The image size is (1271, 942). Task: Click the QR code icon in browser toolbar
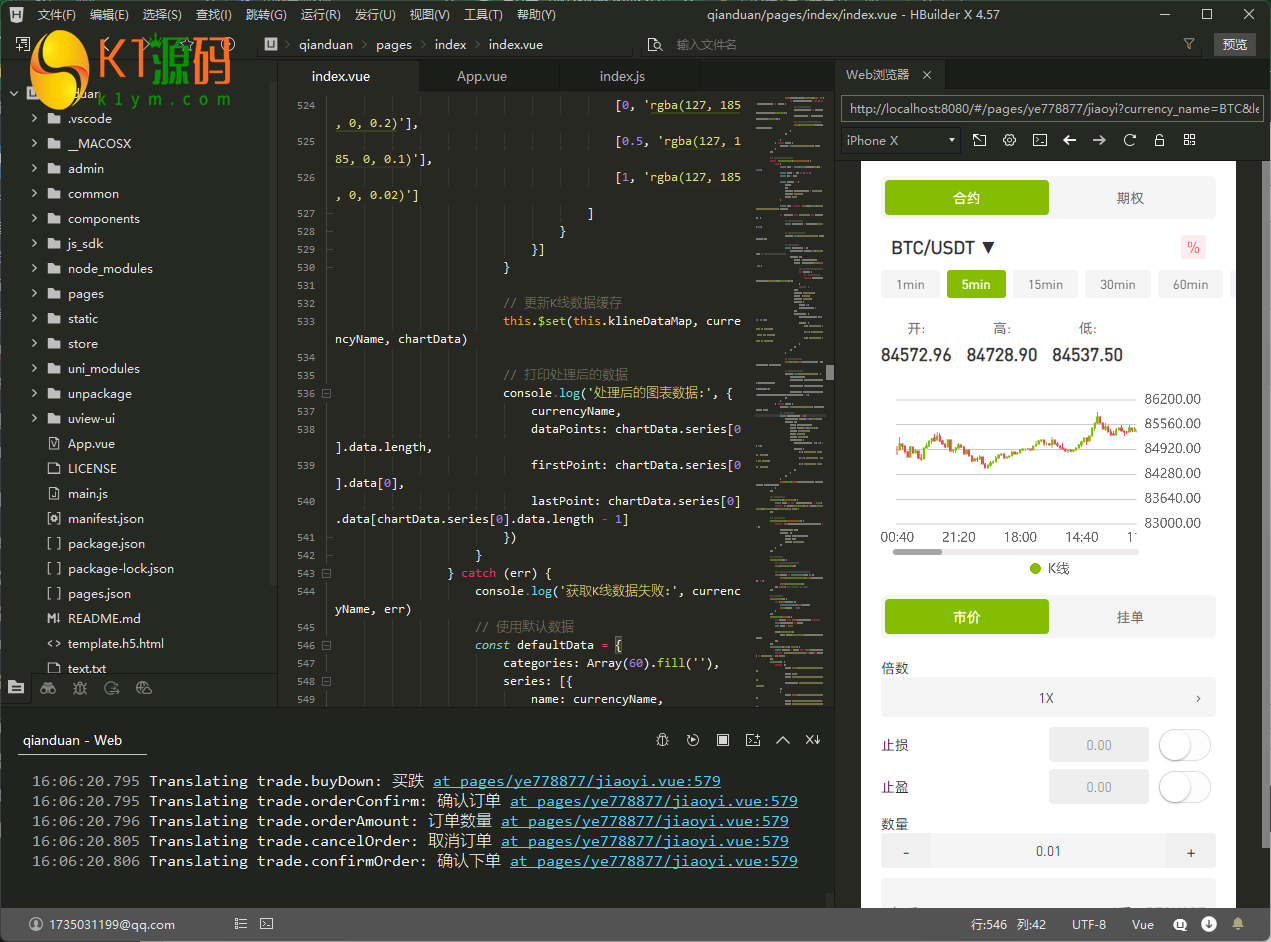(x=1190, y=141)
